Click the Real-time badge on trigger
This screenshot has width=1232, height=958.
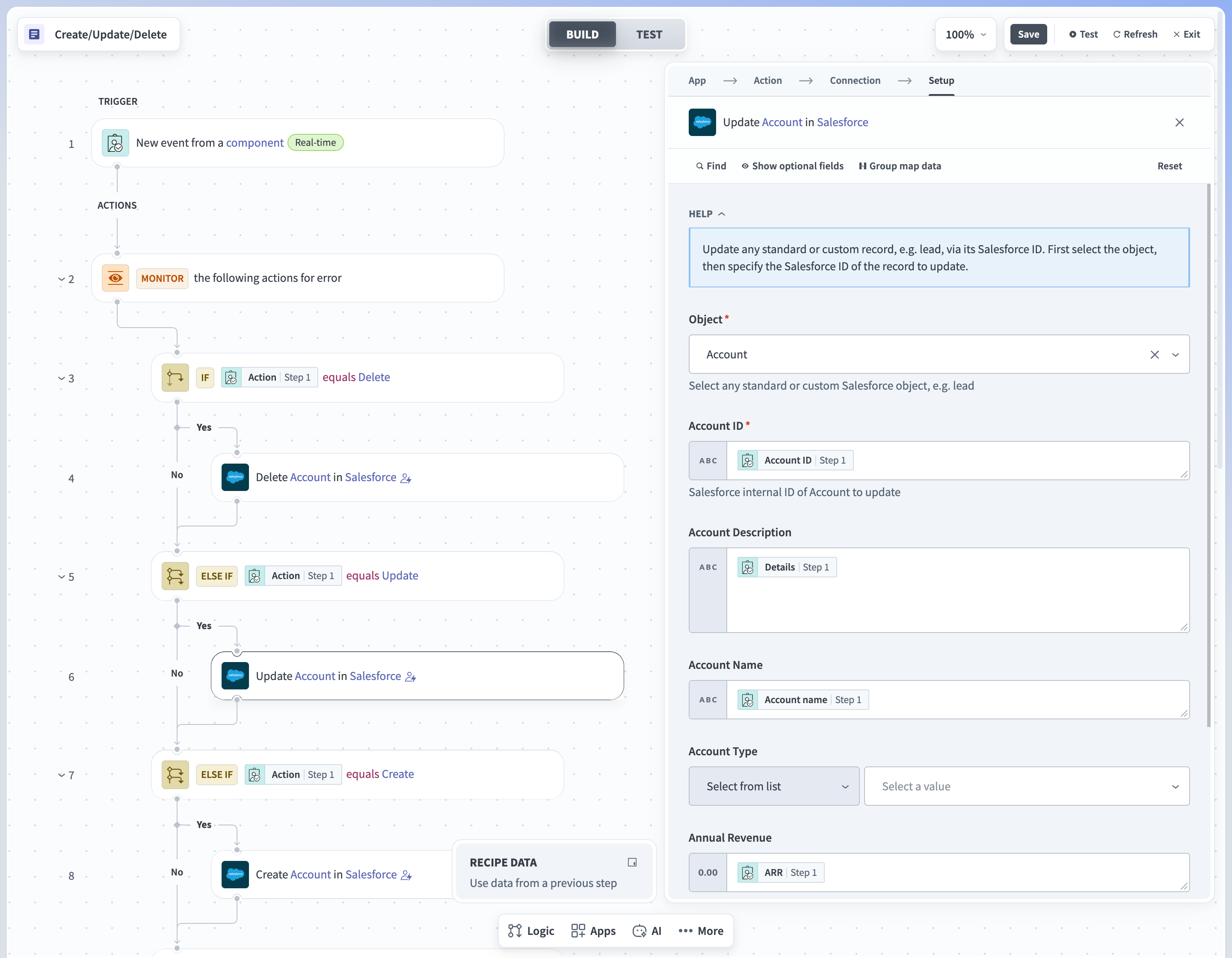coord(315,143)
